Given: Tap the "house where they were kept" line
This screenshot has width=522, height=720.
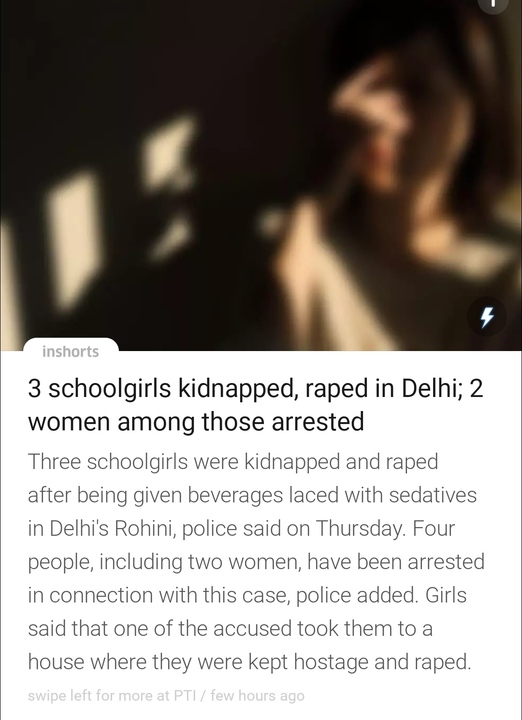Looking at the screenshot, I should [158, 662].
